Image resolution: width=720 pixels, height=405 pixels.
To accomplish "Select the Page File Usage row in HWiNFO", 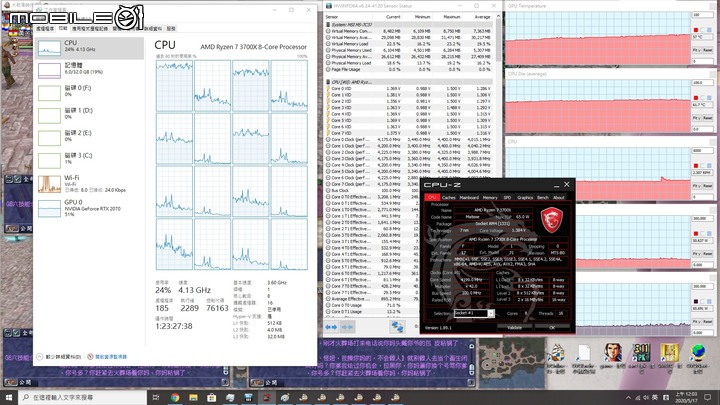I will (410, 69).
